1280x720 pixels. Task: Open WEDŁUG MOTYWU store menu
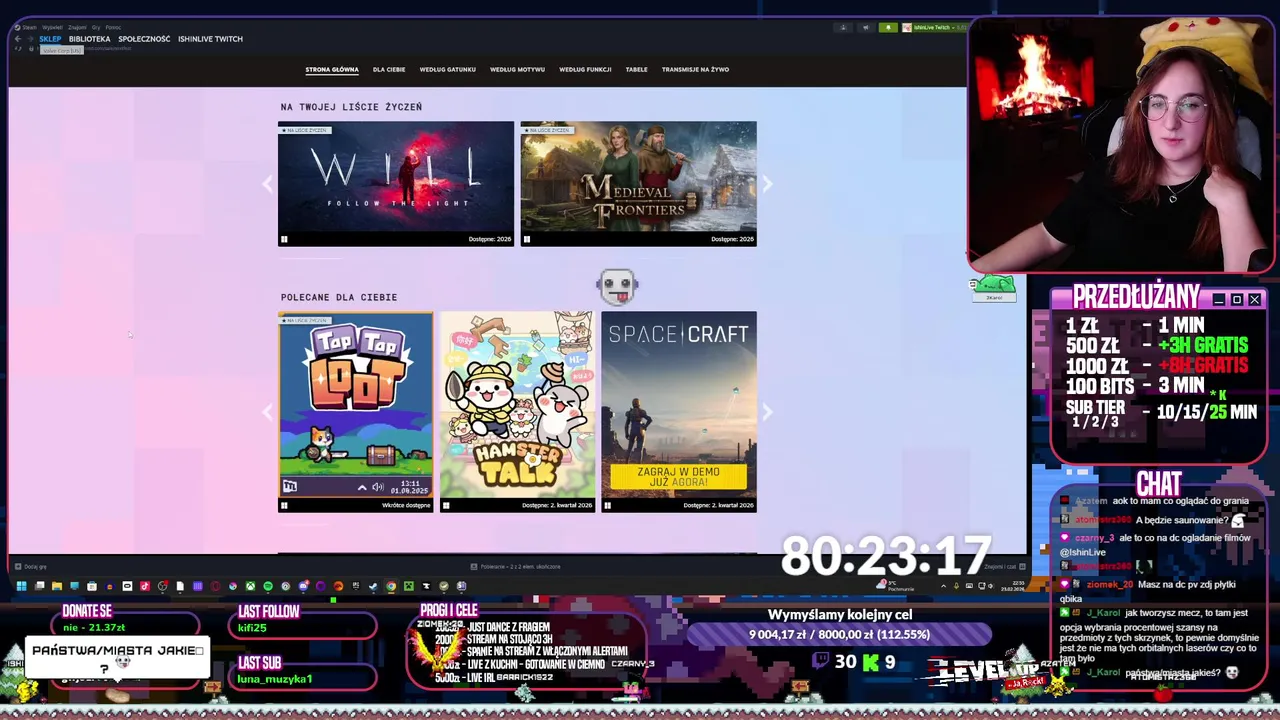(517, 70)
